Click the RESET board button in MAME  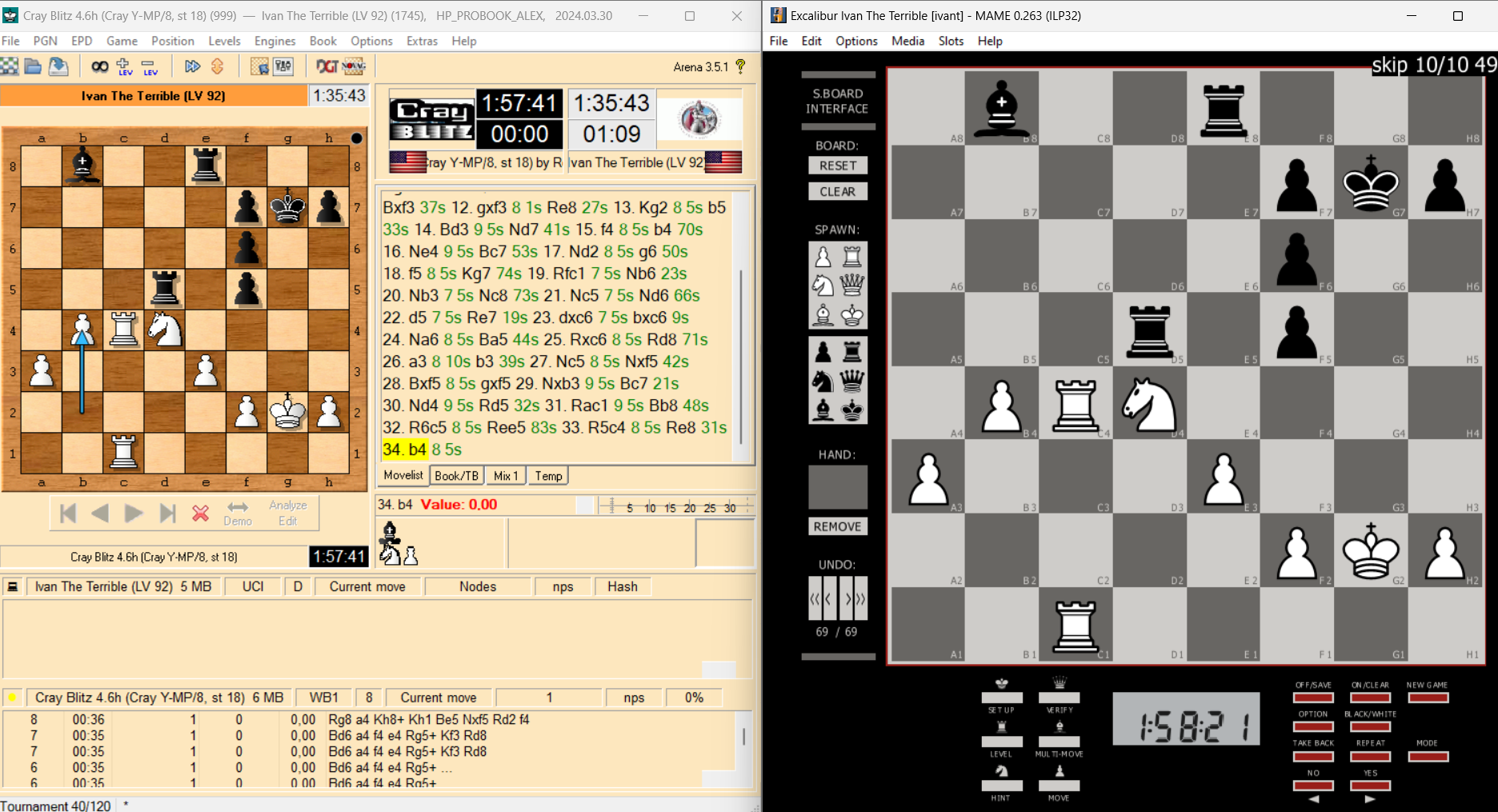pos(838,166)
